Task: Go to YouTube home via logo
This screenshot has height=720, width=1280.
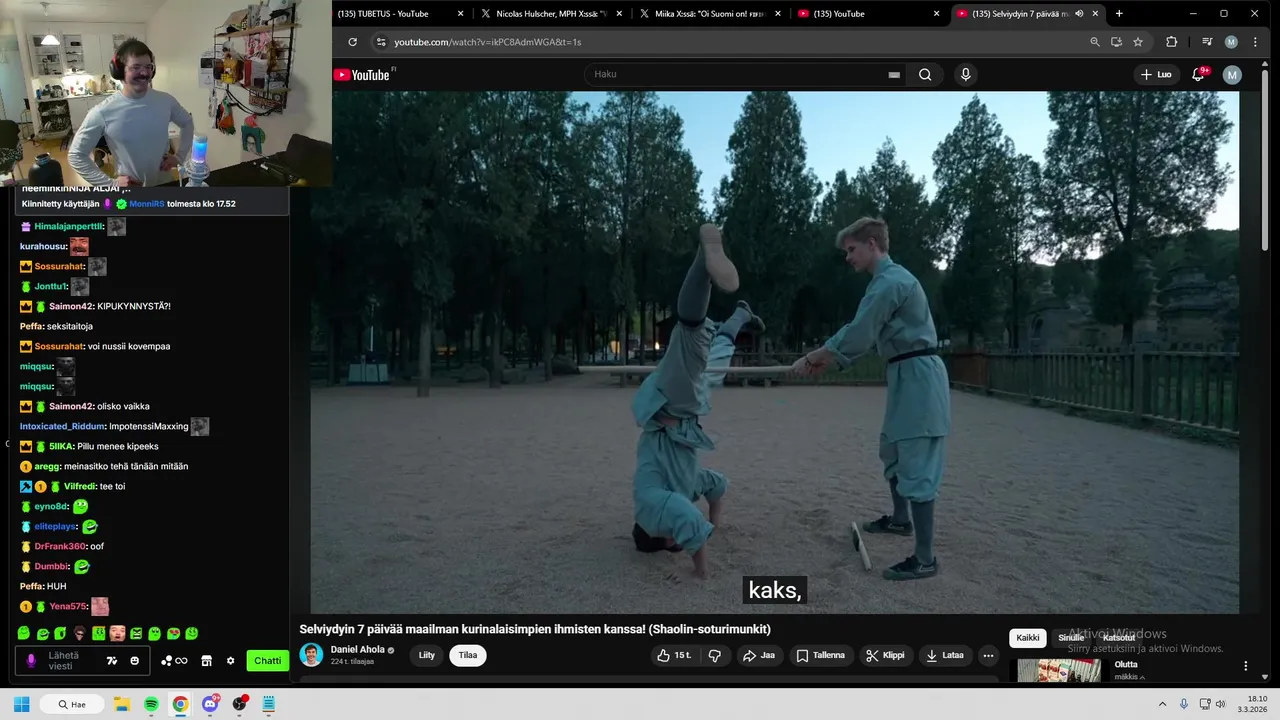Action: click(x=362, y=75)
